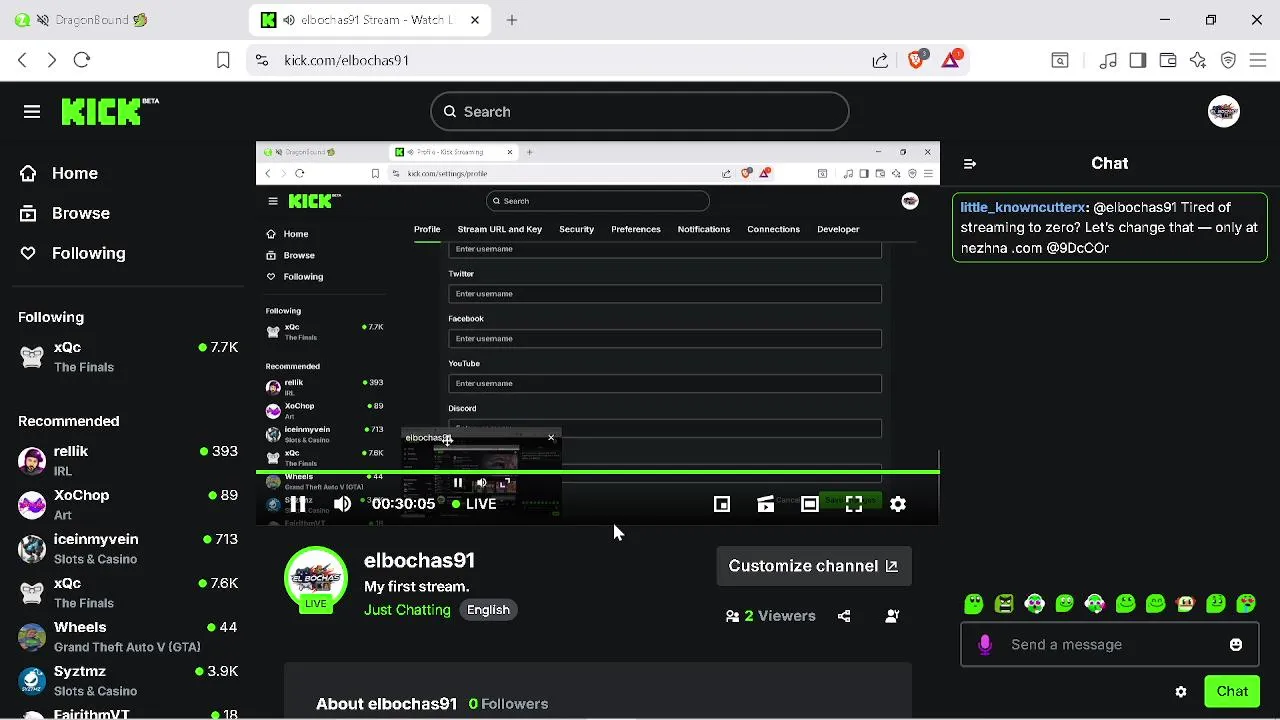Go forward in browser history
The width and height of the screenshot is (1280, 720).
pyautogui.click(x=52, y=60)
